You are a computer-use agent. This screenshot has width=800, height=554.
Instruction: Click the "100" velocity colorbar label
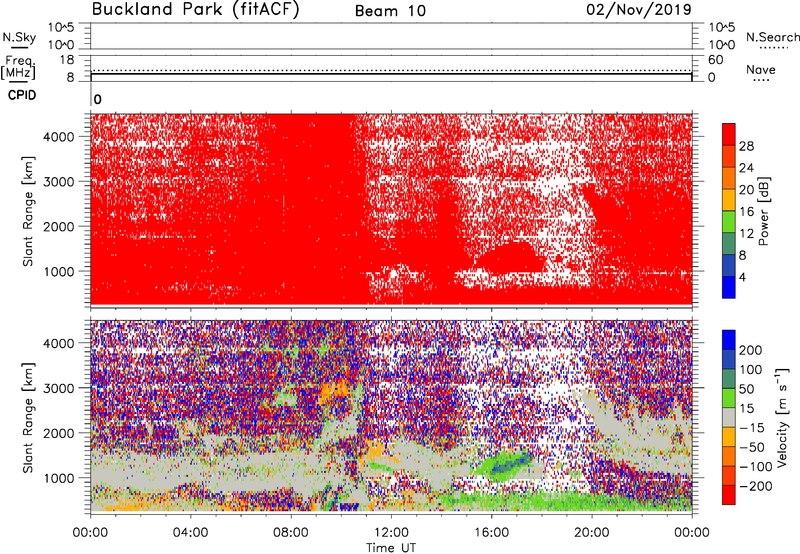751,370
